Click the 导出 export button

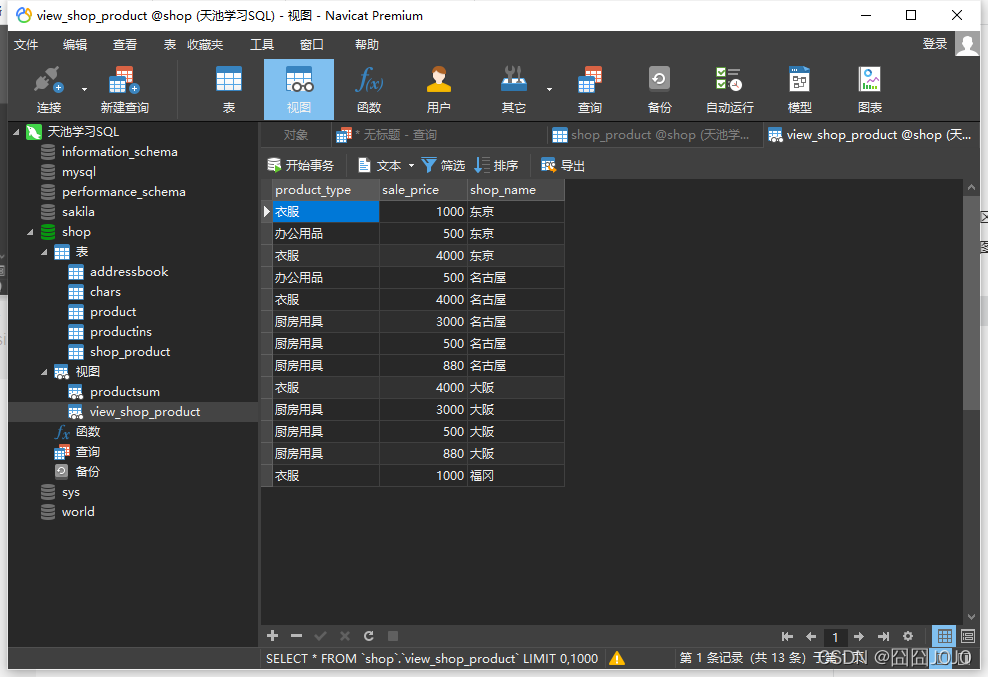tap(563, 165)
